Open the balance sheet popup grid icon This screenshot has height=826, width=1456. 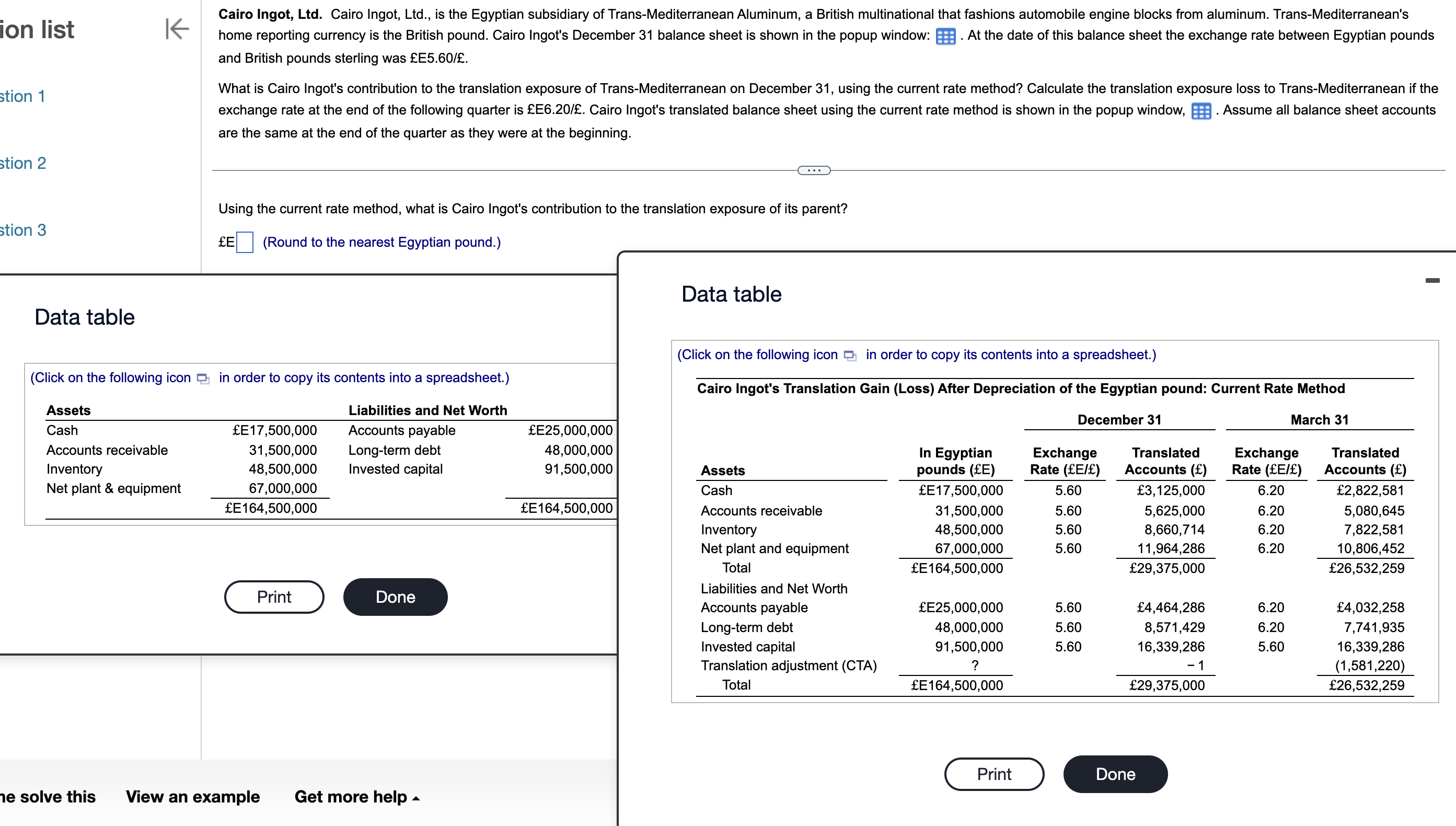pos(945,36)
